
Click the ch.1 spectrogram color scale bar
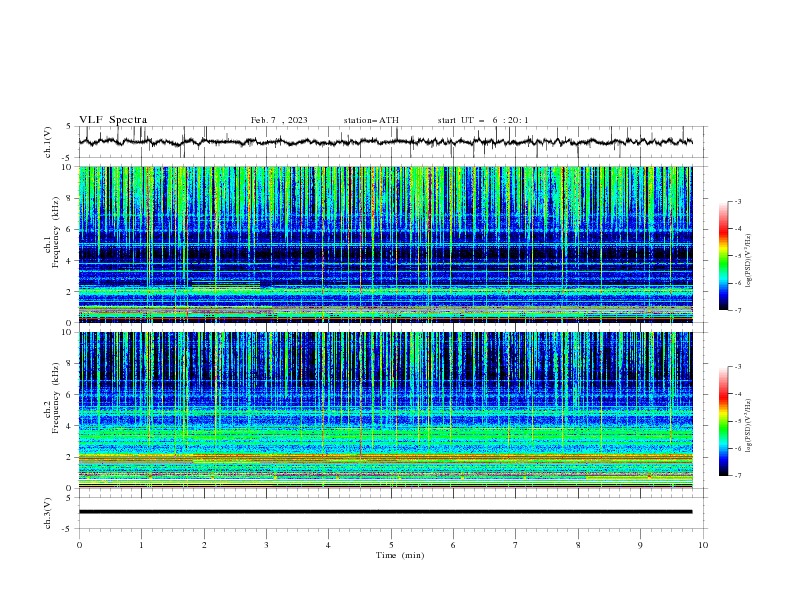coord(723,256)
